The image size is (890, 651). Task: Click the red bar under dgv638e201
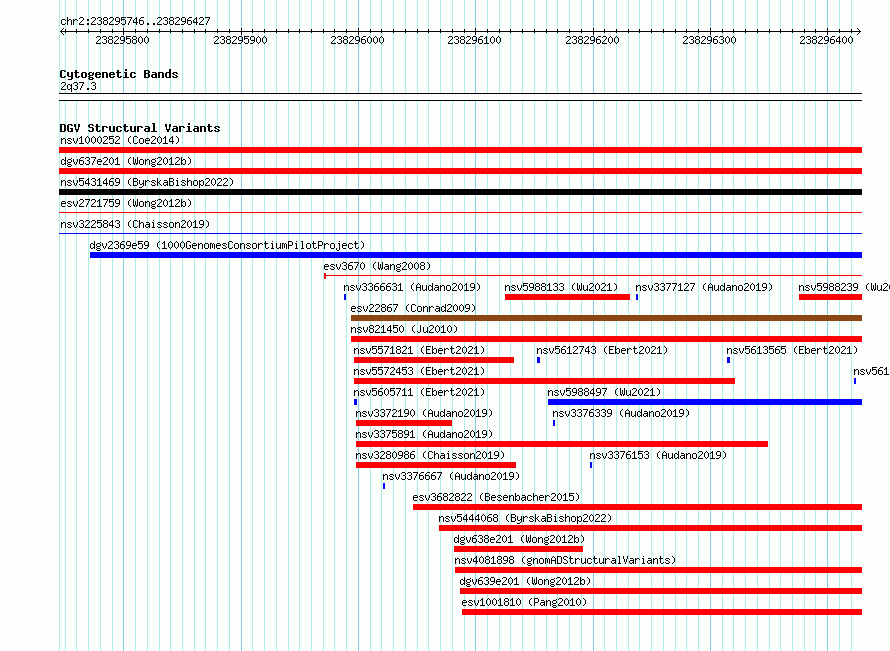[518, 549]
